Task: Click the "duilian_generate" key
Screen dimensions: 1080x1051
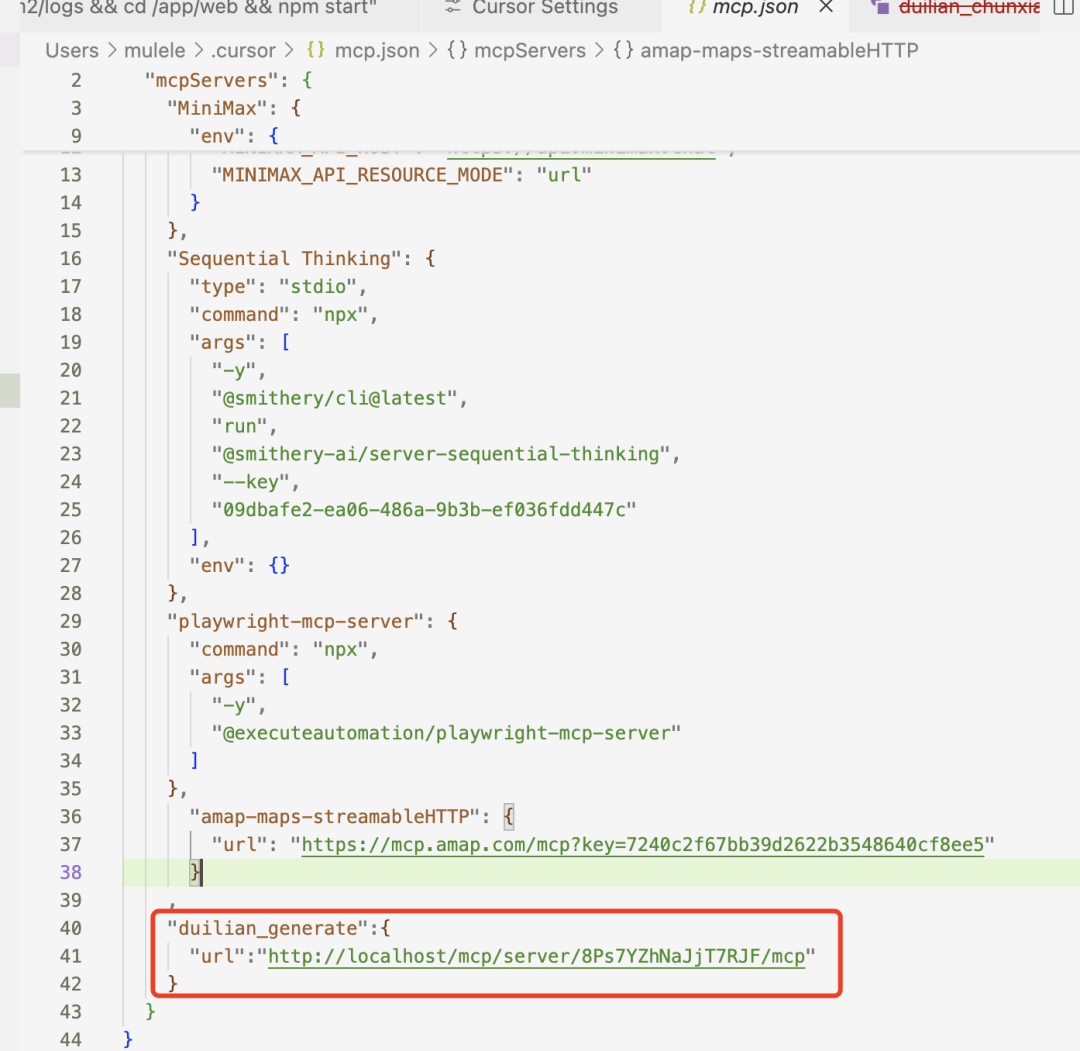Action: 268,928
